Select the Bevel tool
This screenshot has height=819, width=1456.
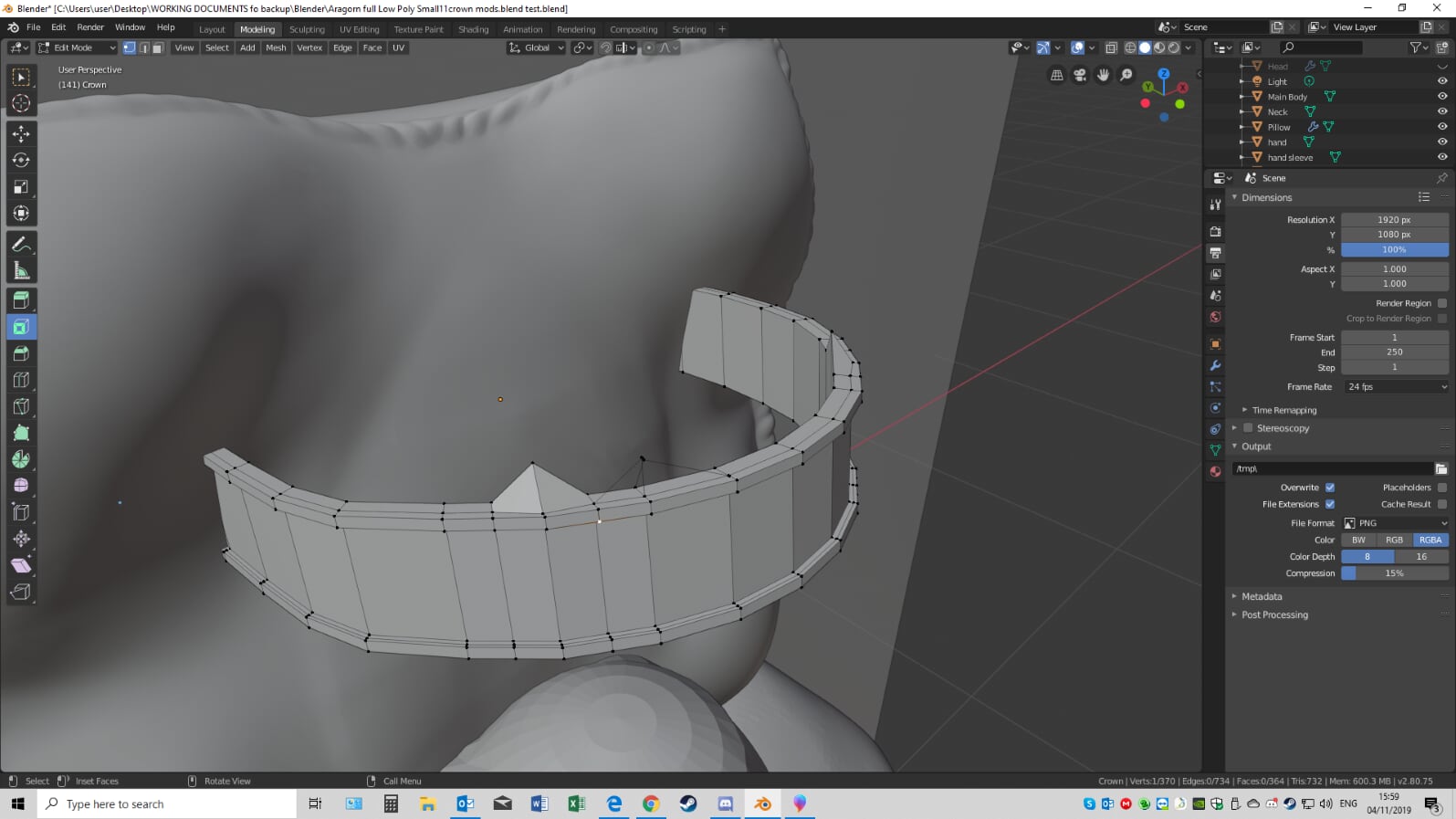coord(21,353)
